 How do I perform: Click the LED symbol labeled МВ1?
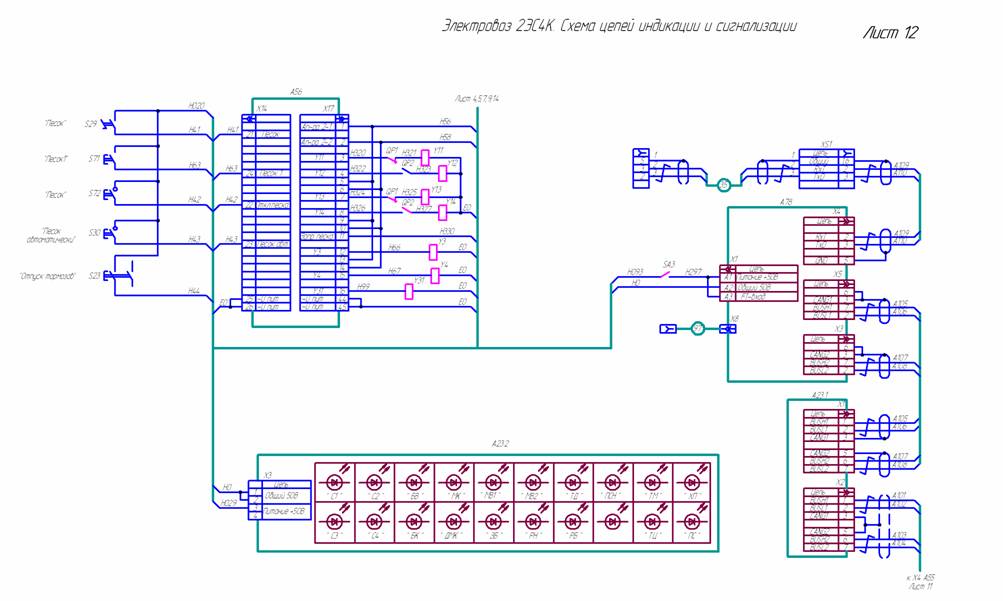coord(493,481)
